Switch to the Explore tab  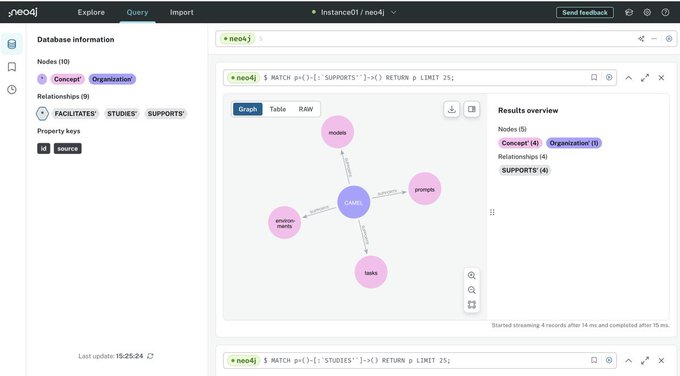click(91, 12)
